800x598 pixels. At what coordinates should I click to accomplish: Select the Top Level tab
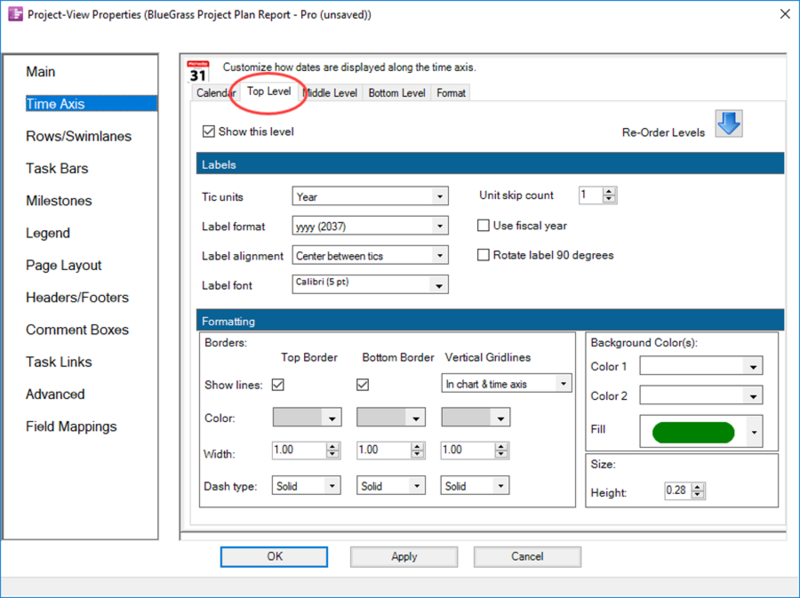tap(269, 91)
